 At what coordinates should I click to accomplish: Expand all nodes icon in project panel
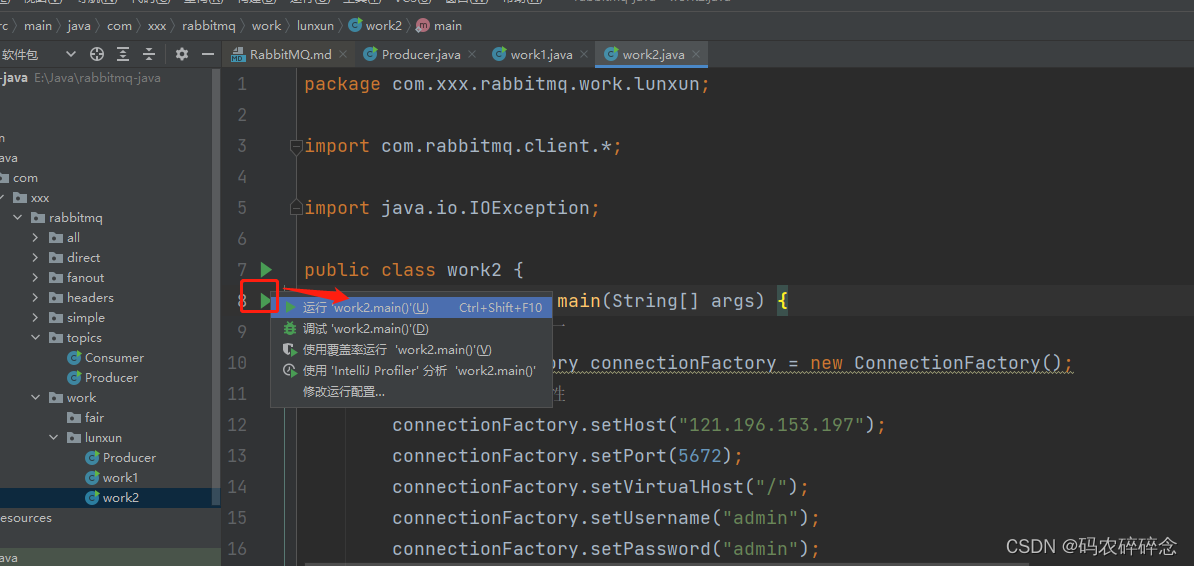click(123, 54)
